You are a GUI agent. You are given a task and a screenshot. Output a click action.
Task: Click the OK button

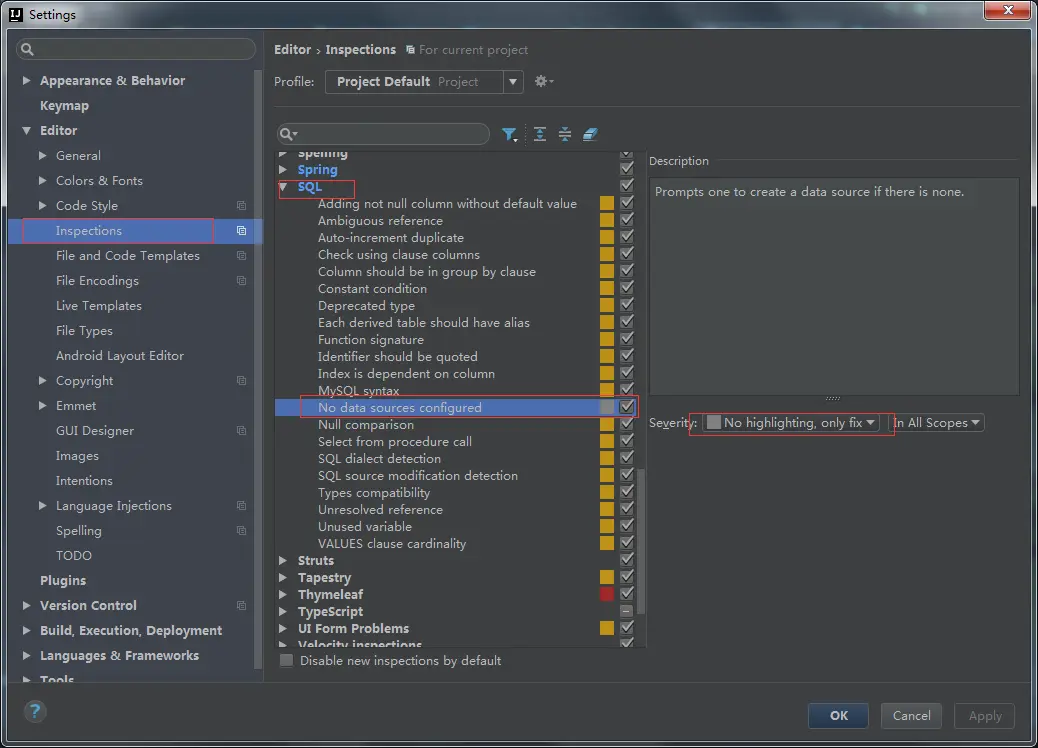(838, 716)
